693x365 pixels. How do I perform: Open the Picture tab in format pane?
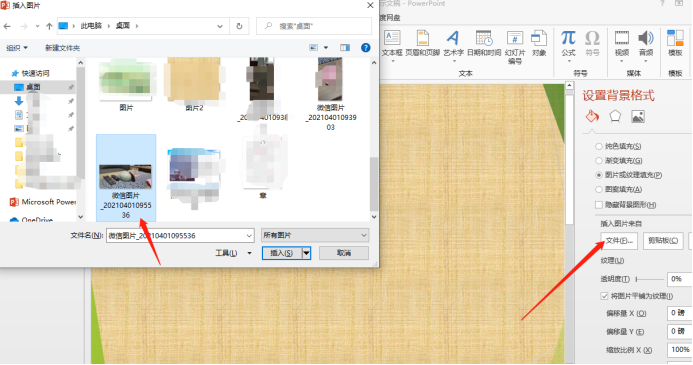[638, 117]
